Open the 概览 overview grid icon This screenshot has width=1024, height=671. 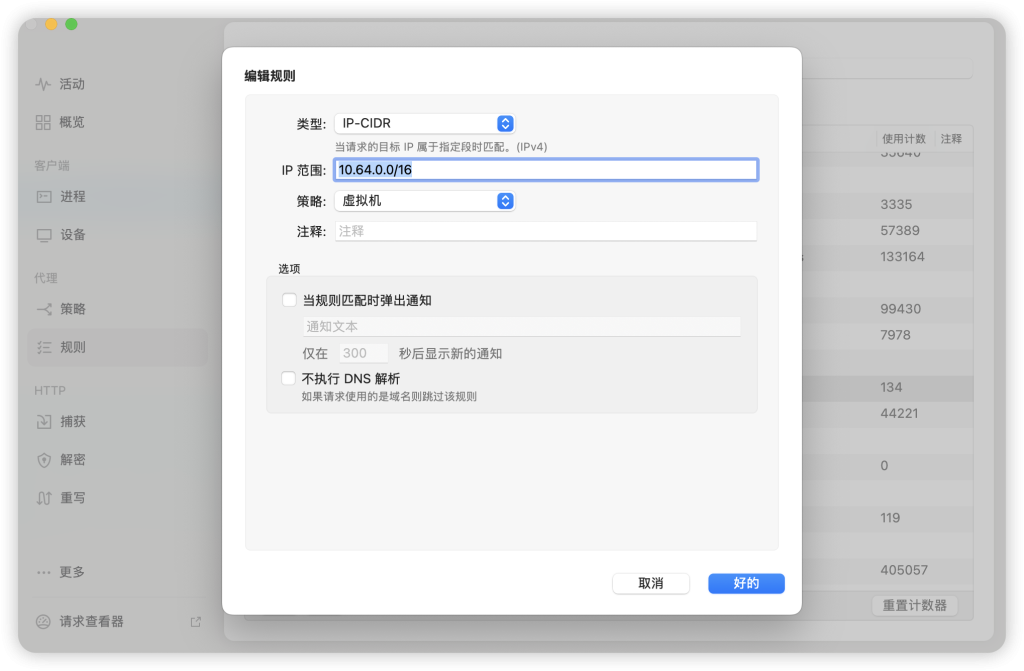click(x=43, y=122)
